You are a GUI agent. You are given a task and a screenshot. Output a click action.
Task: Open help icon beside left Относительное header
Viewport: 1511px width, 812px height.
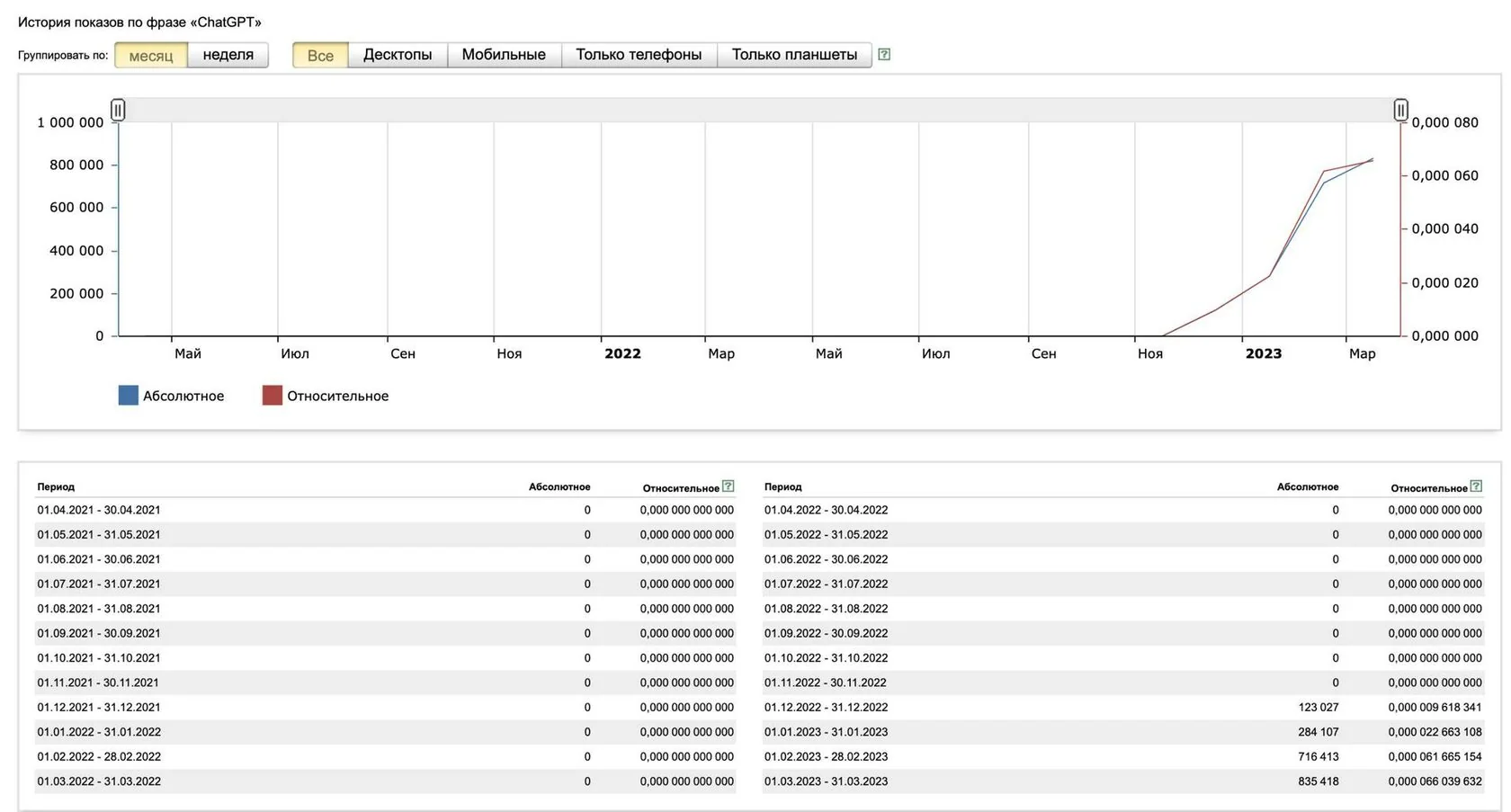[x=729, y=486]
